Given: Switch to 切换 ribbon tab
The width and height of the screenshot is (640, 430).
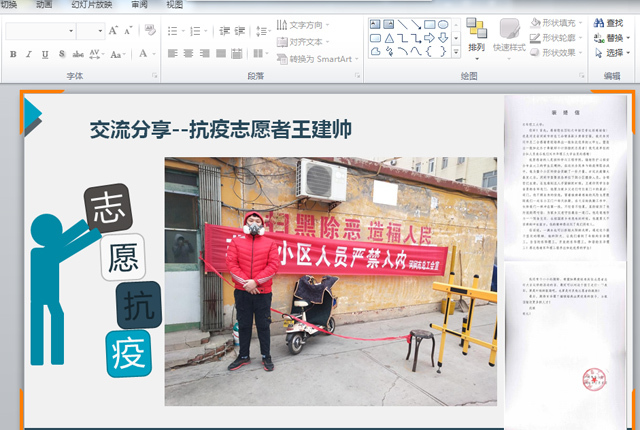Looking at the screenshot, I should (x=9, y=4).
